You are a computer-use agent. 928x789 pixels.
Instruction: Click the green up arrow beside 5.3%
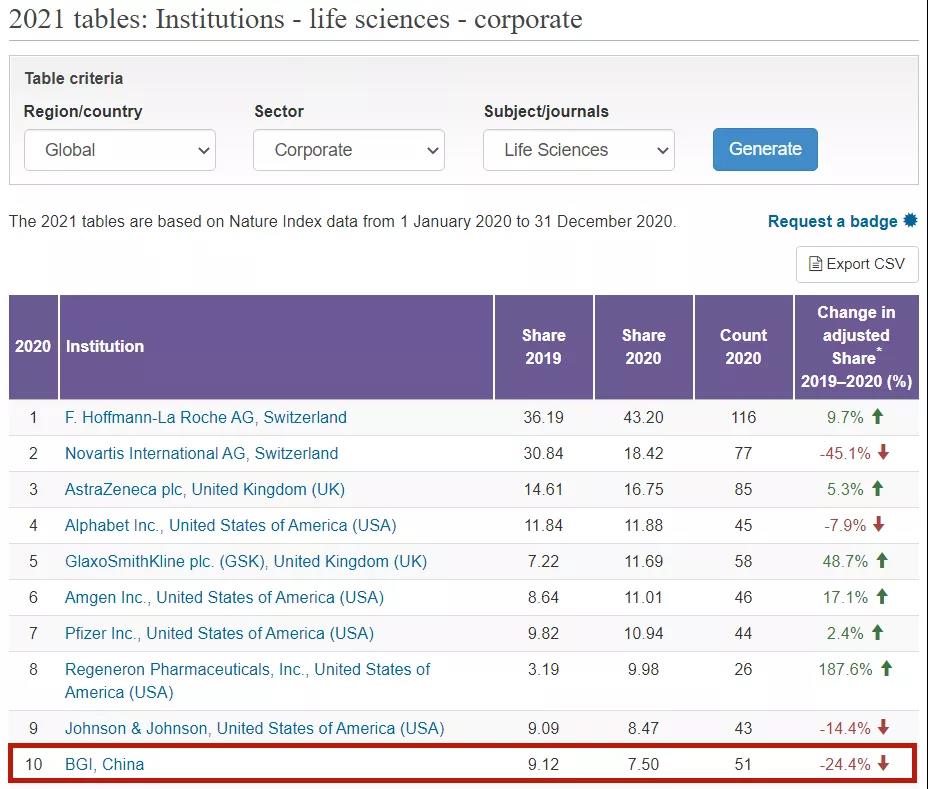878,489
